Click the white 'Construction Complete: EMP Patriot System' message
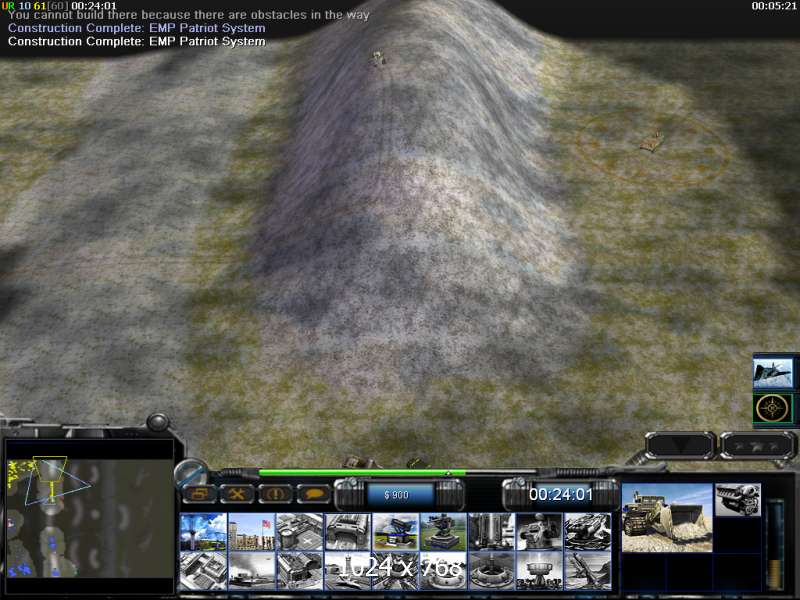 pyautogui.click(x=137, y=41)
